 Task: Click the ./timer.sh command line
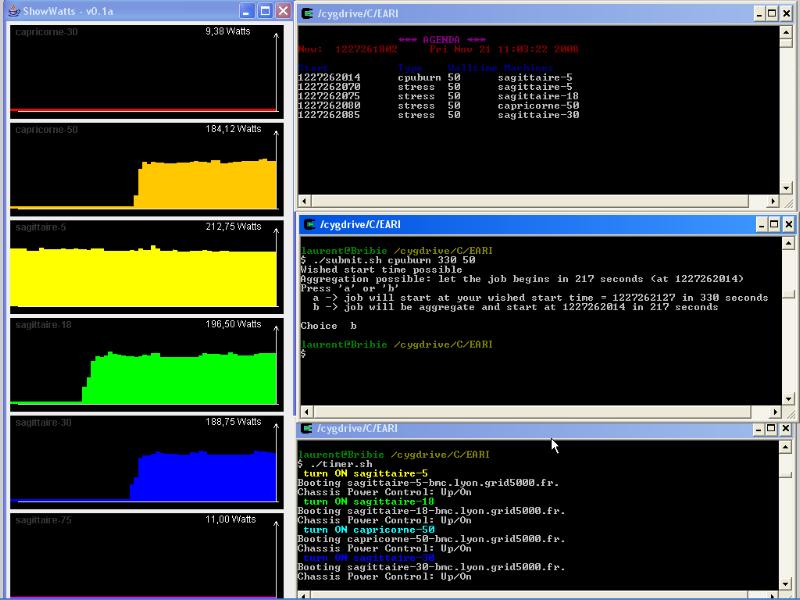(335, 464)
